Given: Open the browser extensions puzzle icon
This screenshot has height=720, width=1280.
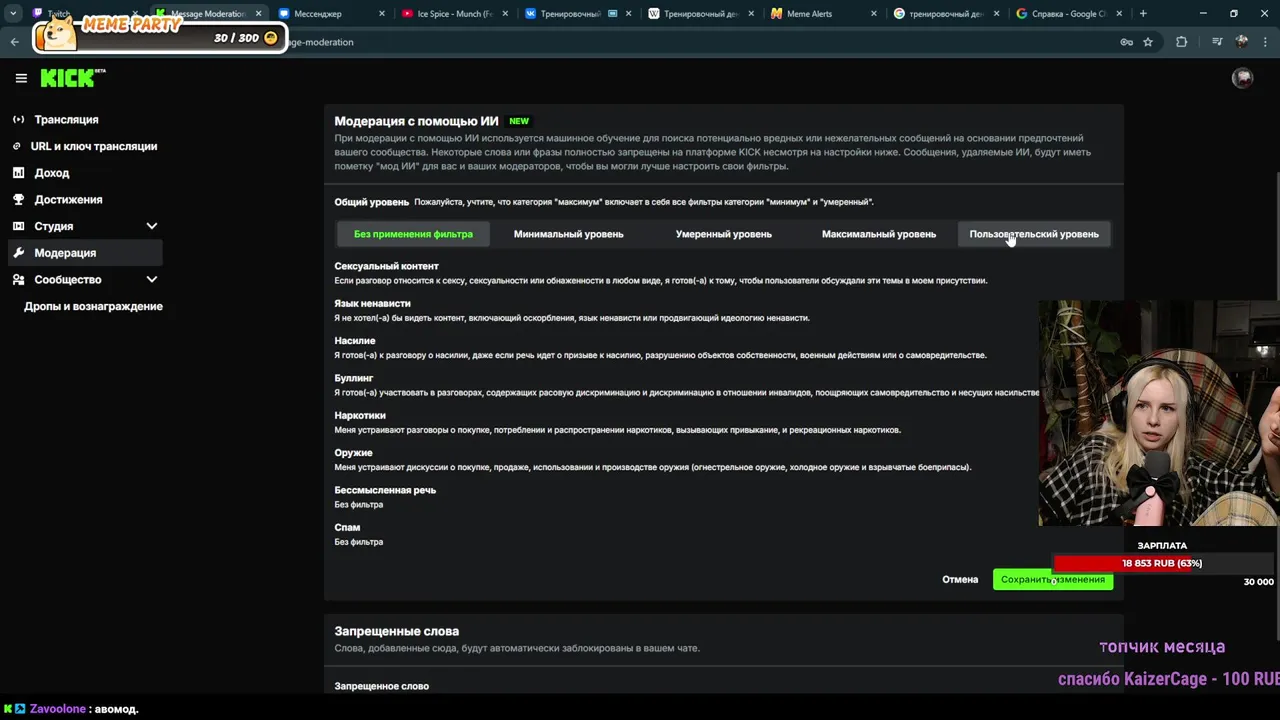Looking at the screenshot, I should [x=1182, y=42].
